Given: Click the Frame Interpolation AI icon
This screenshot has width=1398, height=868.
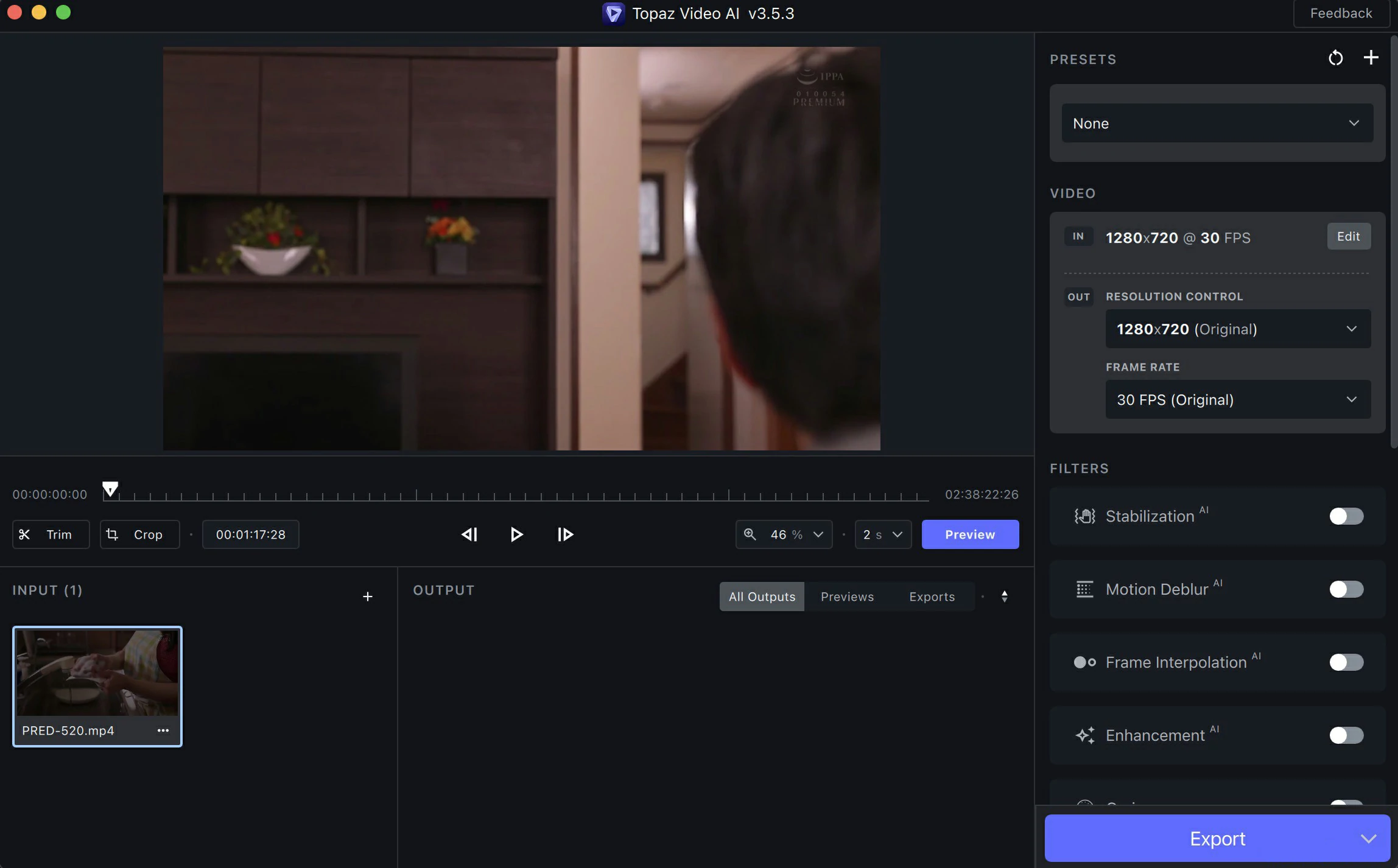Looking at the screenshot, I should (1085, 662).
